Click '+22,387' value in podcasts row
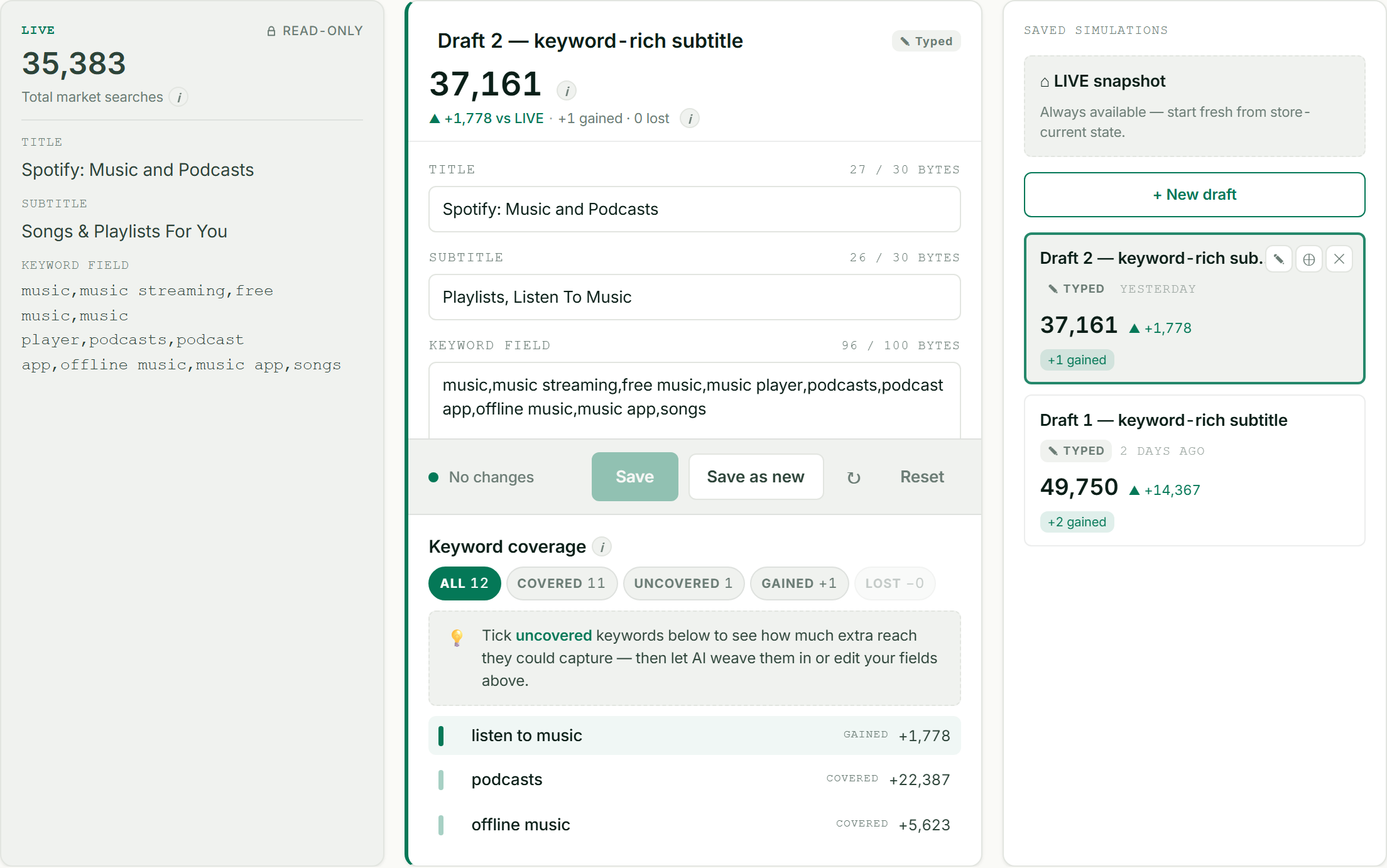Screen dimensions: 1387x868 (919, 780)
